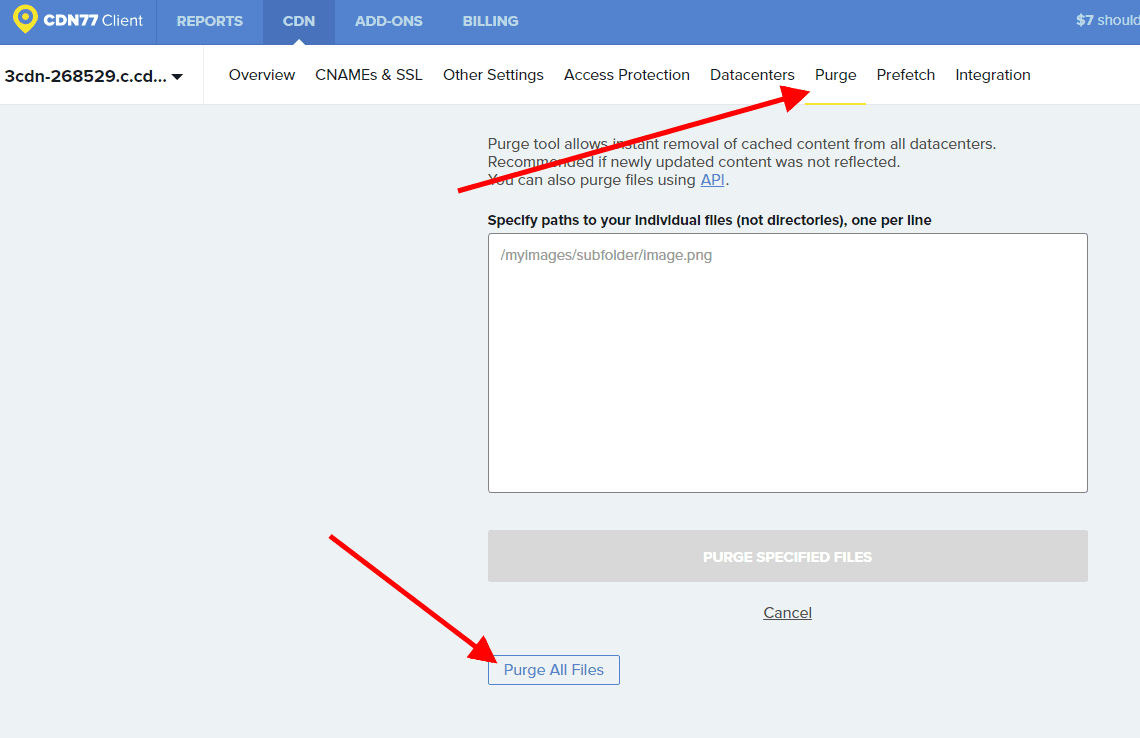Click the $7 balance notice
Image resolution: width=1140 pixels, height=738 pixels.
point(1106,21)
